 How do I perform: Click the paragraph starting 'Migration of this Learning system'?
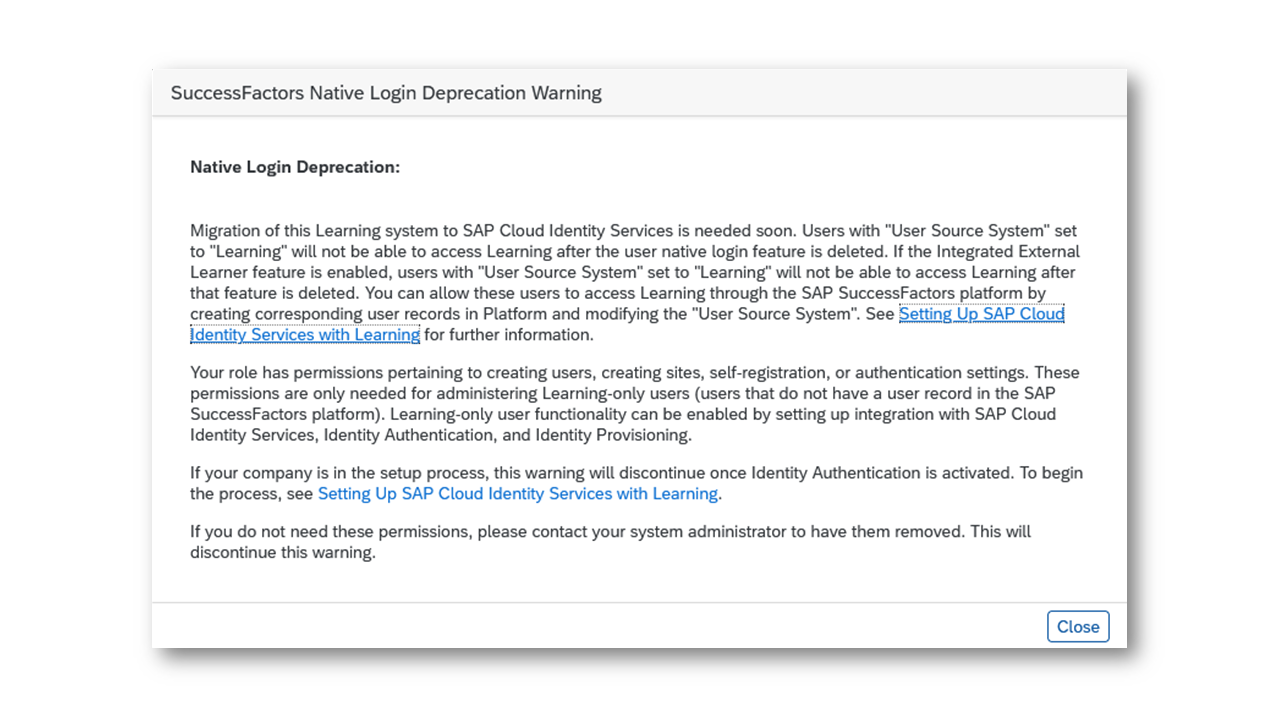click(635, 283)
